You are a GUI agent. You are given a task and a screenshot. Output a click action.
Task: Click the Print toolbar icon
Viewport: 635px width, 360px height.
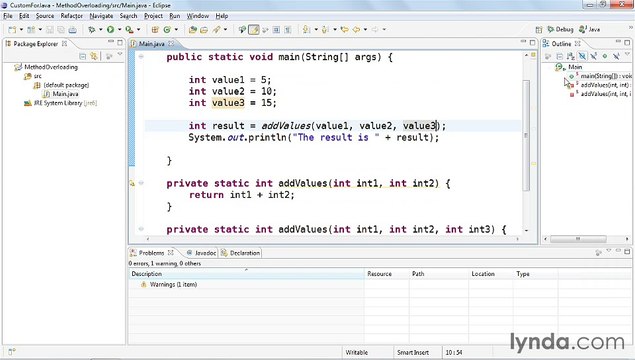(x=72, y=30)
